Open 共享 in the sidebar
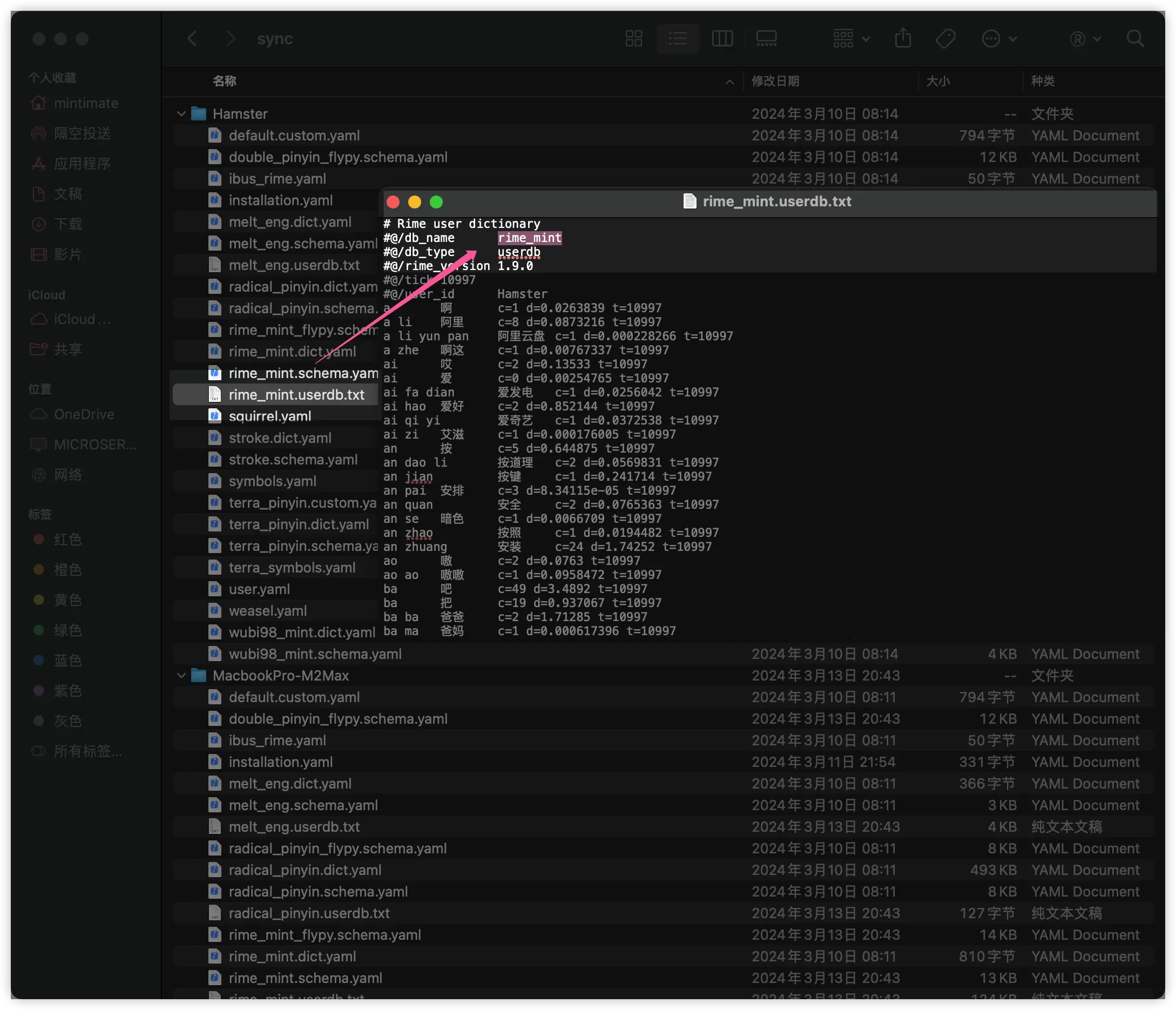The height and width of the screenshot is (1010, 1176). coord(67,349)
